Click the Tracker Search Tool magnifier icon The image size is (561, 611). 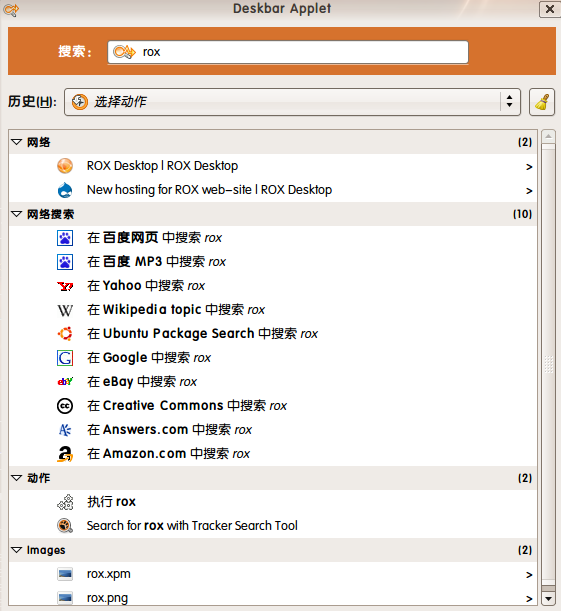[65, 526]
